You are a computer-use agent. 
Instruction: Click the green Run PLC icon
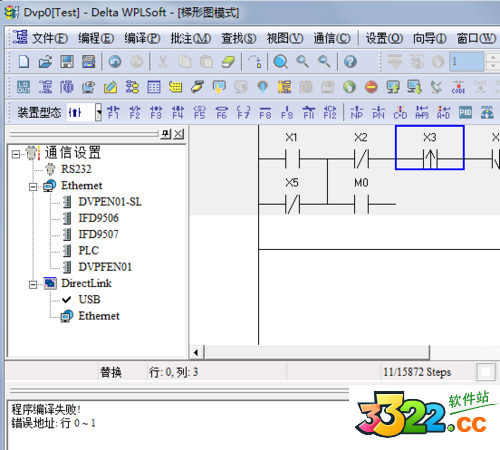coord(349,87)
